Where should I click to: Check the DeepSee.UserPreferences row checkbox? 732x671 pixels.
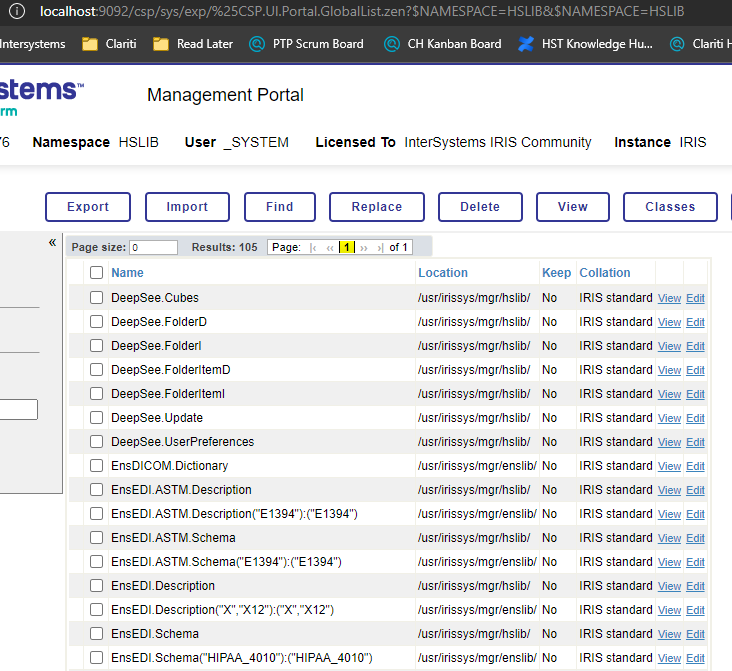pyautogui.click(x=96, y=441)
